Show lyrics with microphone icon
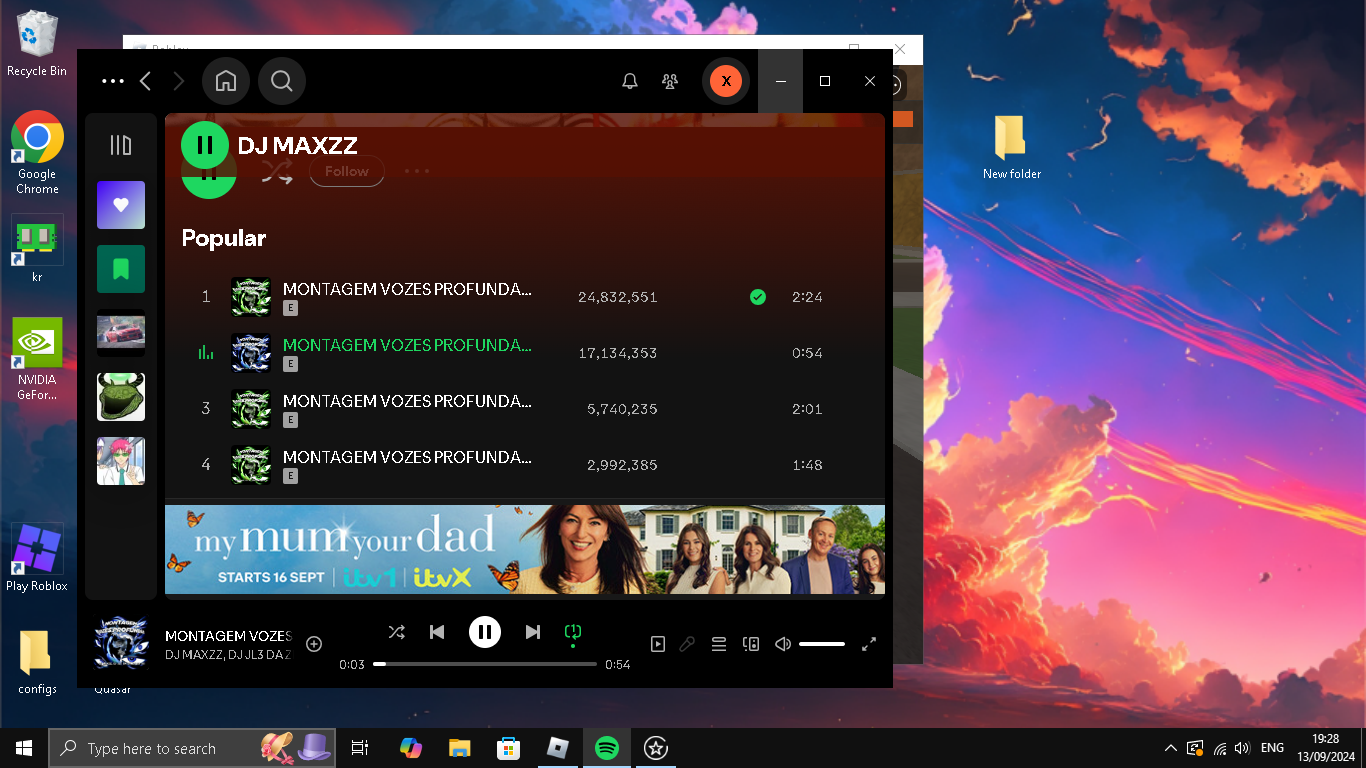This screenshot has height=768, width=1366. [687, 644]
